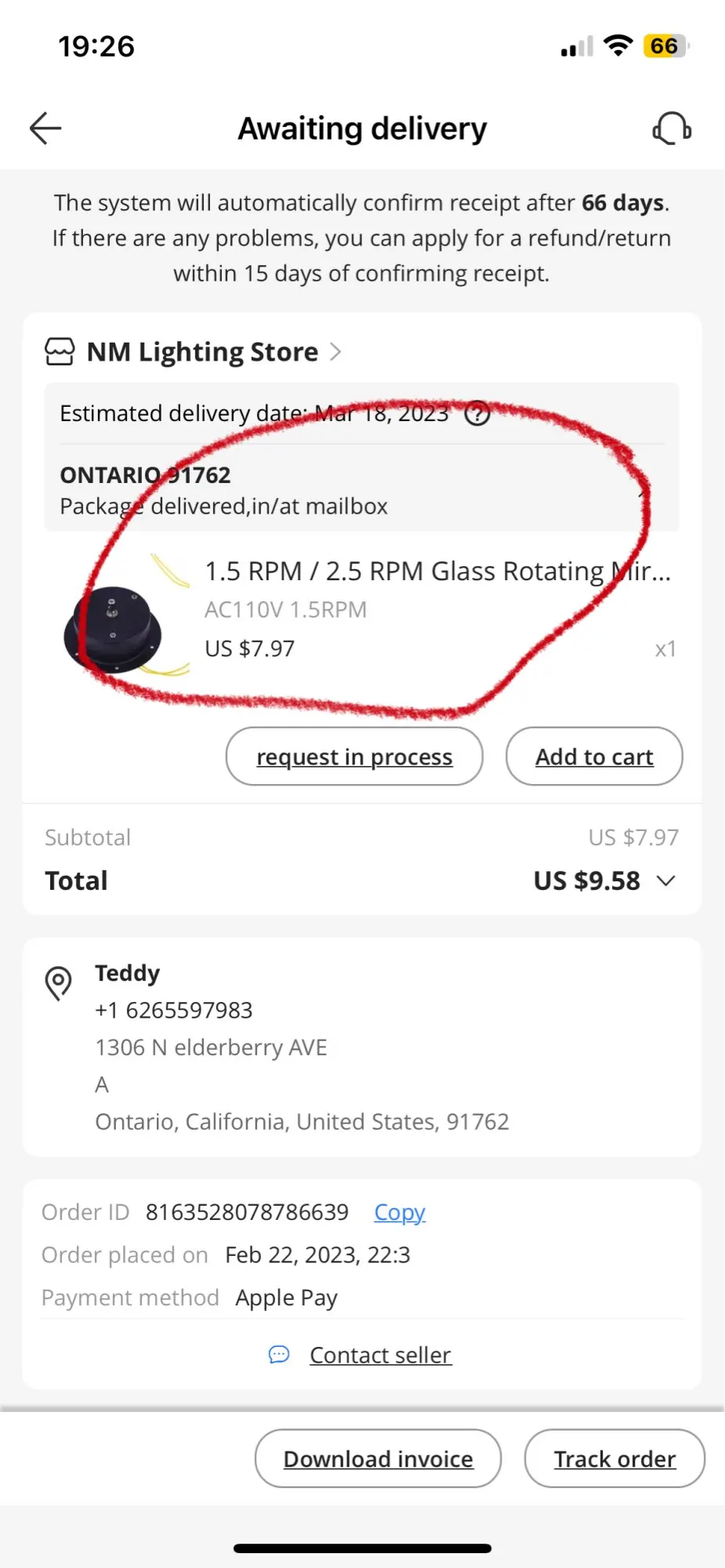Tap the Wi-Fi status icon
725x1568 pixels.
[x=618, y=46]
